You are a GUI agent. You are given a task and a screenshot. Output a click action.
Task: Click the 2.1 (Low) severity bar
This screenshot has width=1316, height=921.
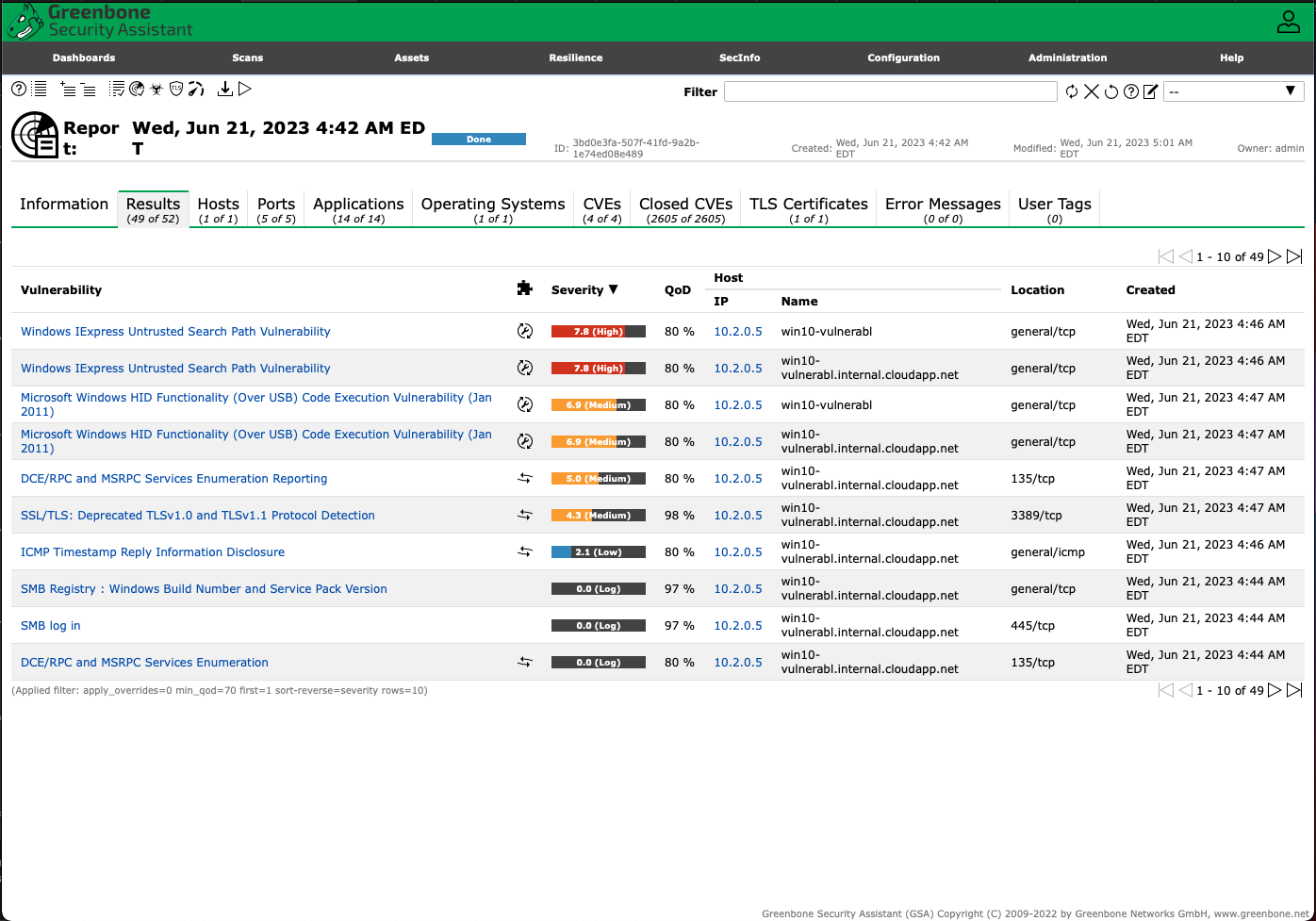[x=599, y=552]
